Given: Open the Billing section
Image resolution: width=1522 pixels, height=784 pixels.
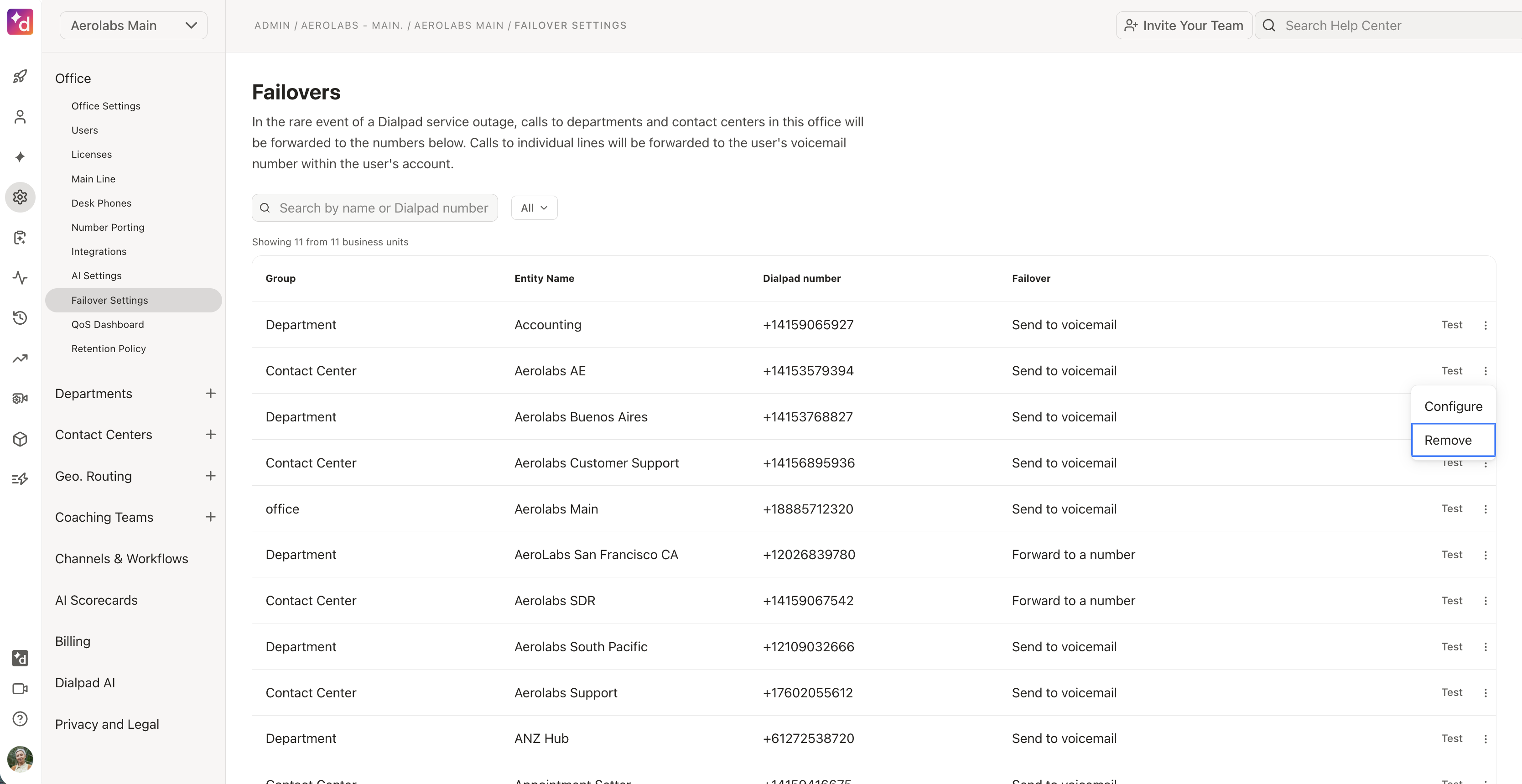Looking at the screenshot, I should pos(73,642).
